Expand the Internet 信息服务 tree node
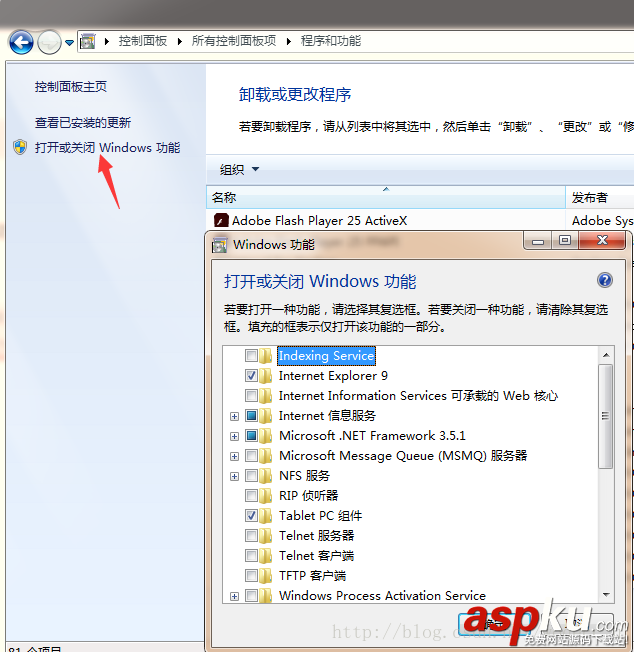 [x=234, y=416]
